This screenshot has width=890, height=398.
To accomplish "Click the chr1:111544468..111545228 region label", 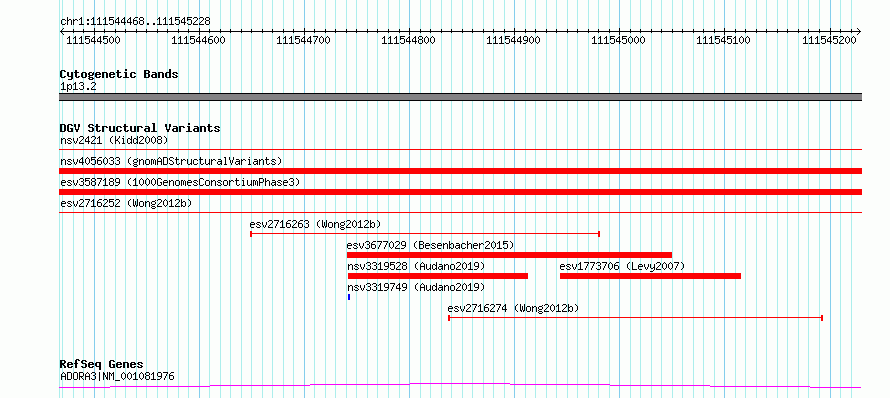I will (135, 22).
